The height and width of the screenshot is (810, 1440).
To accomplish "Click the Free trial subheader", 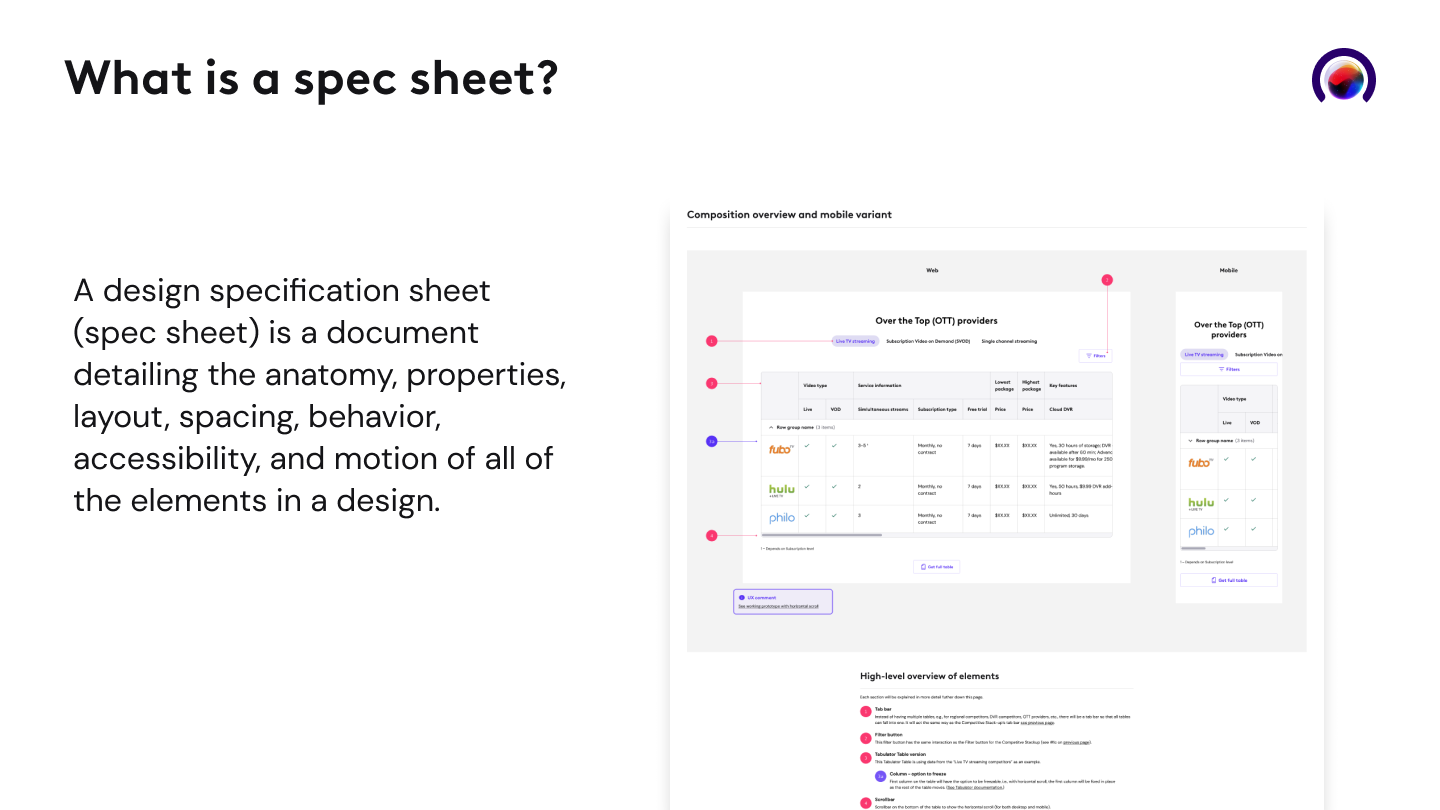I will click(977, 409).
